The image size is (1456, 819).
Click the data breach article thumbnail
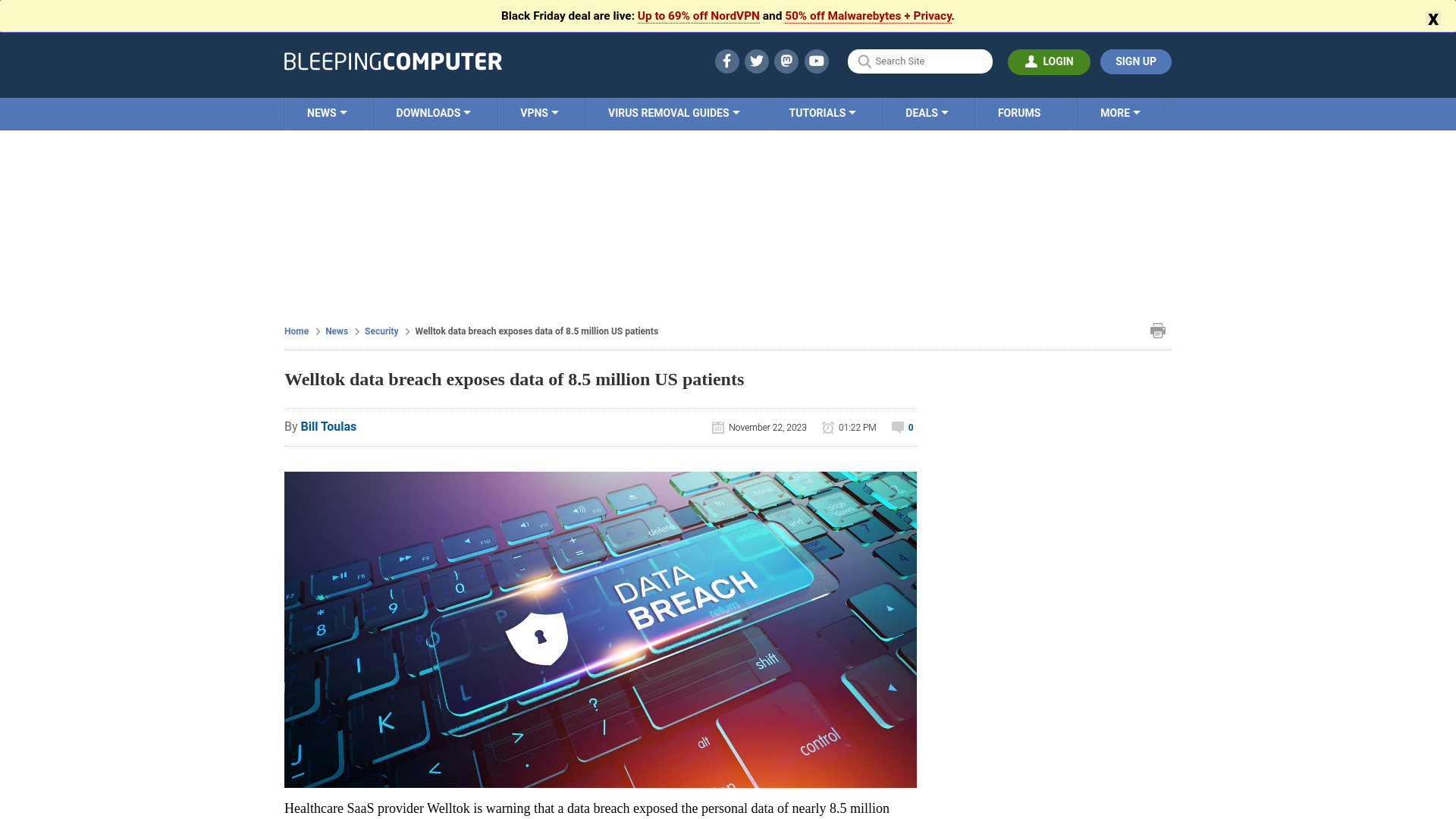(600, 629)
